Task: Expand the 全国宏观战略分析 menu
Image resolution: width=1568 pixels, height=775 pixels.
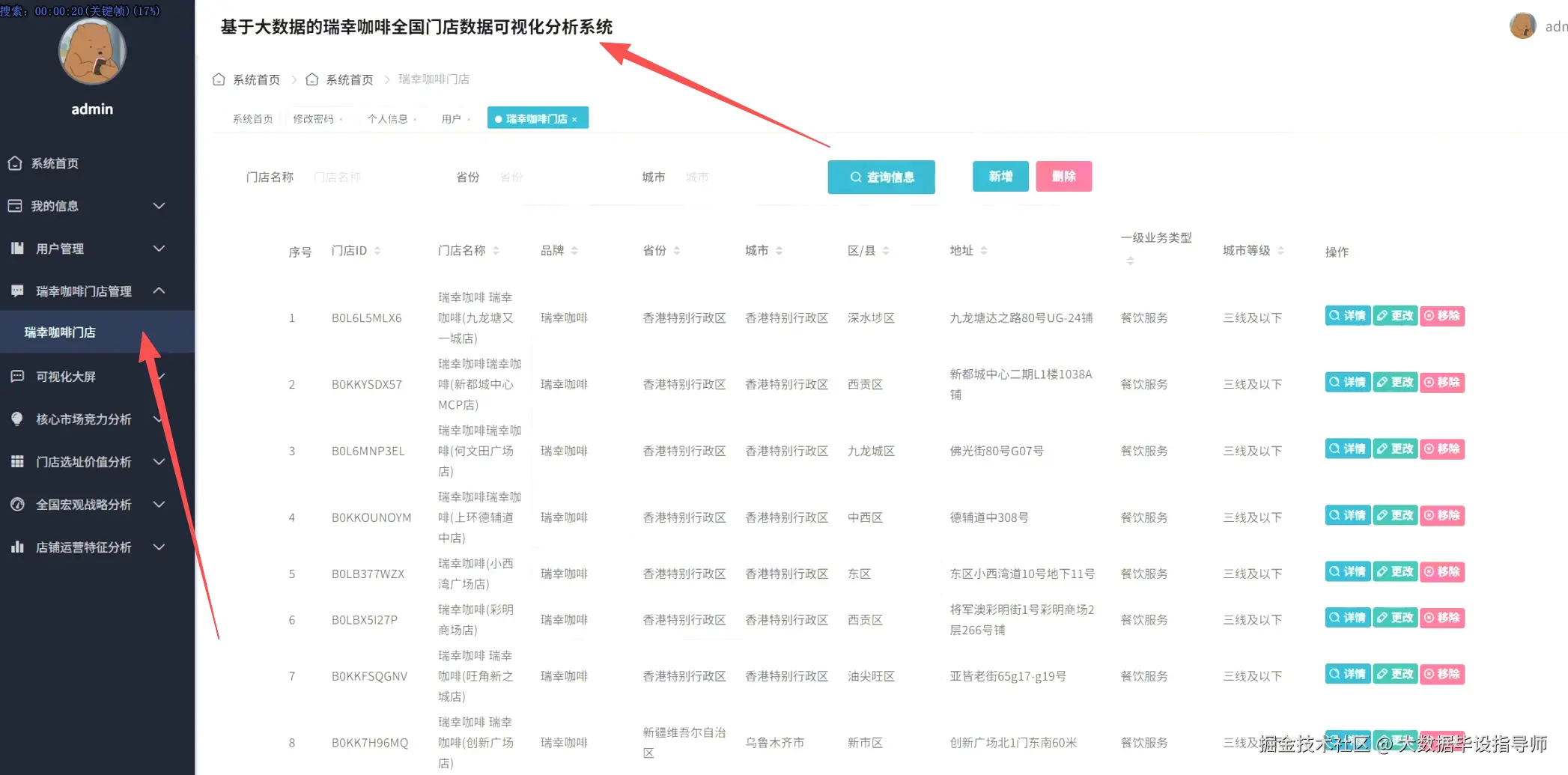Action: tap(159, 505)
